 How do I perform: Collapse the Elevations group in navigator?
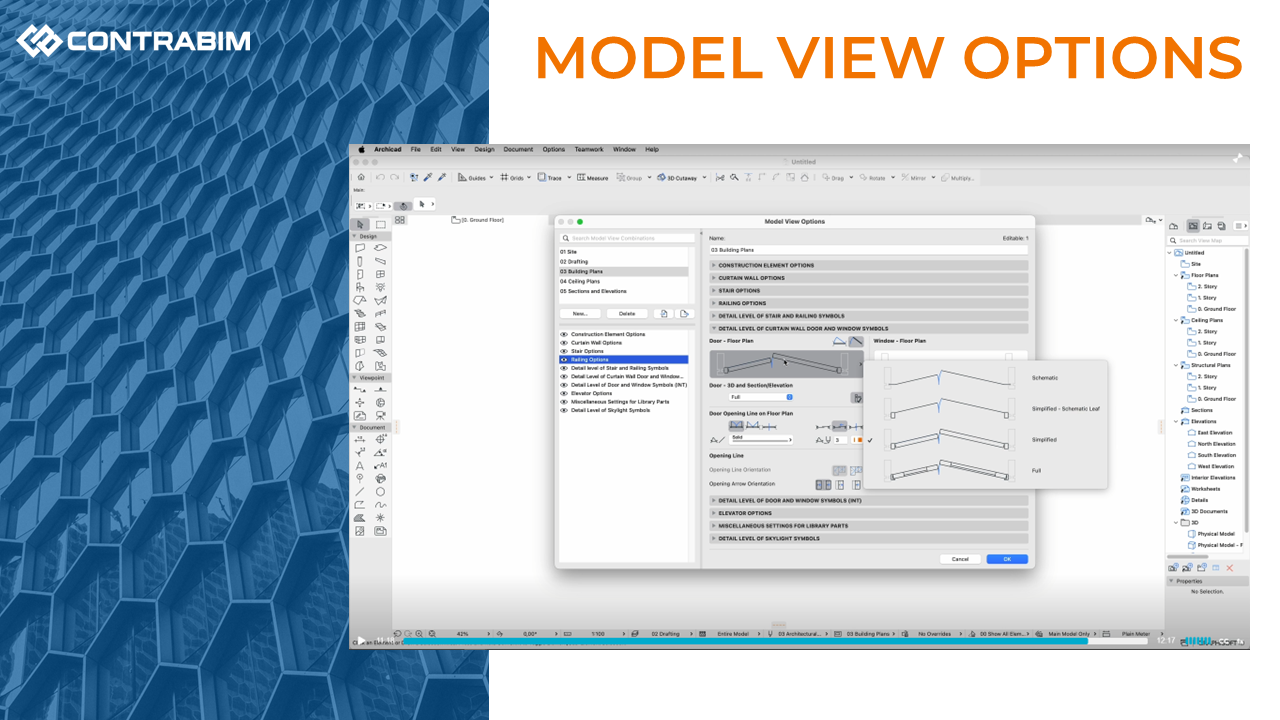pyautogui.click(x=1176, y=422)
